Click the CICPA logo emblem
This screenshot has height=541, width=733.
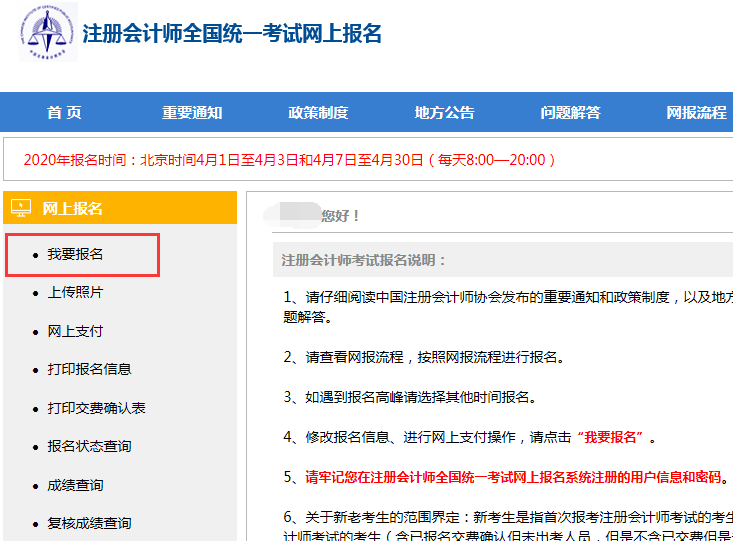47,37
